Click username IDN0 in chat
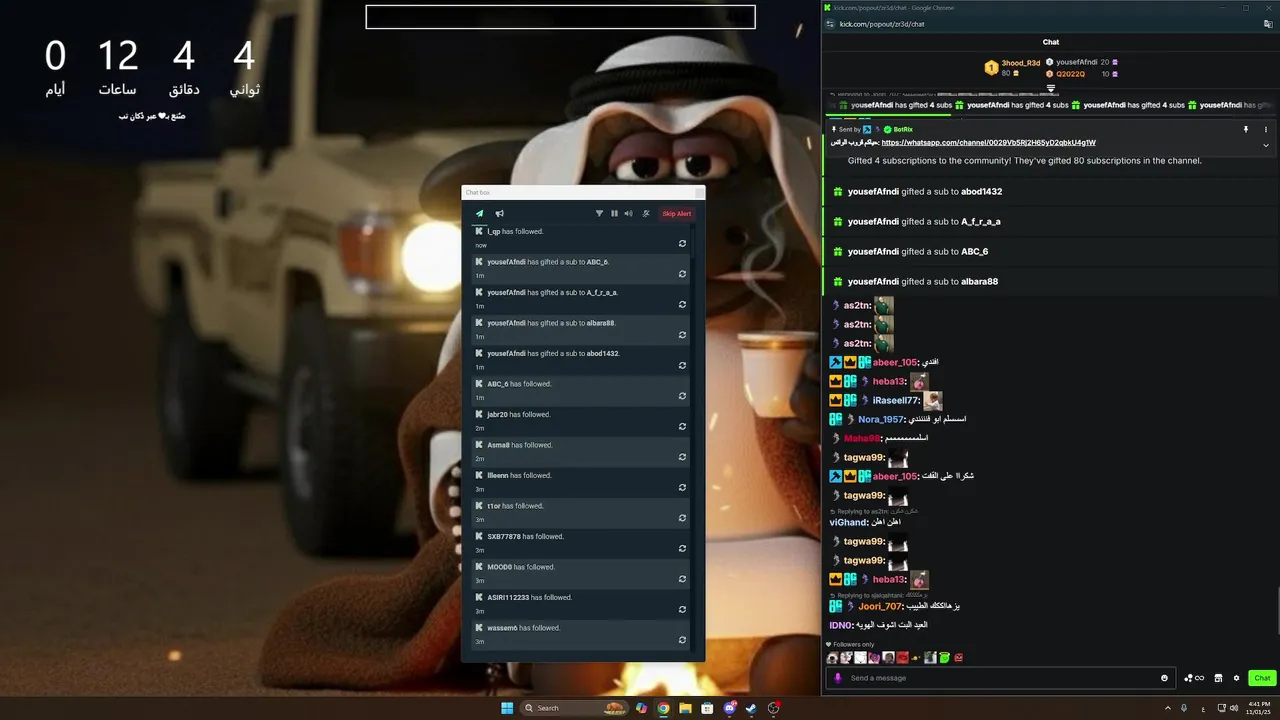Screen dimensions: 1280x720 coord(840,625)
